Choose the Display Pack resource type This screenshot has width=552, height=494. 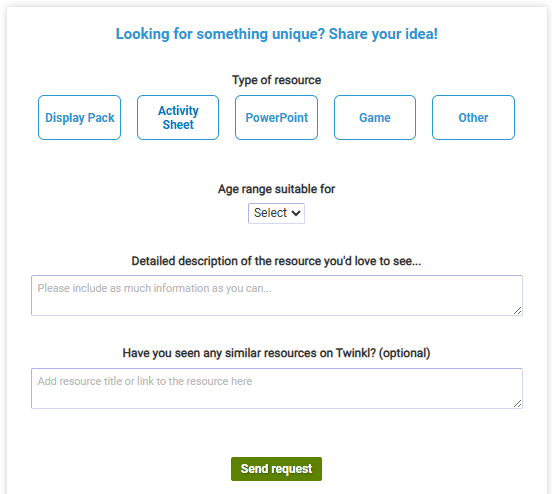tap(80, 118)
